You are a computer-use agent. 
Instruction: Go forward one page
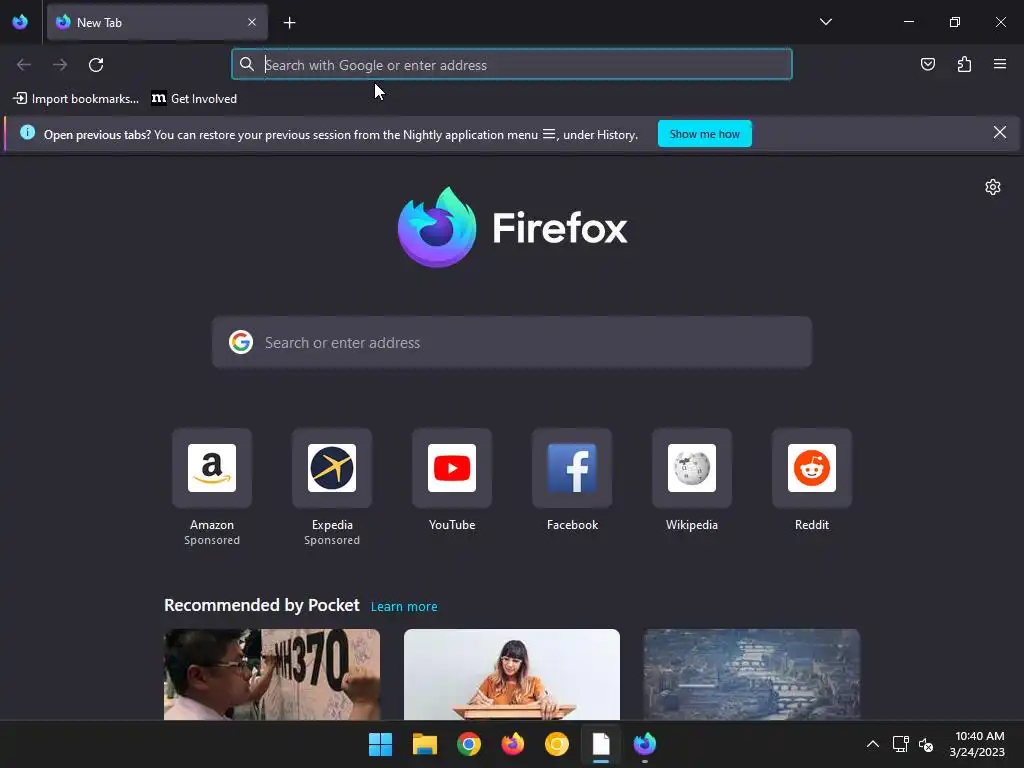[60, 65]
